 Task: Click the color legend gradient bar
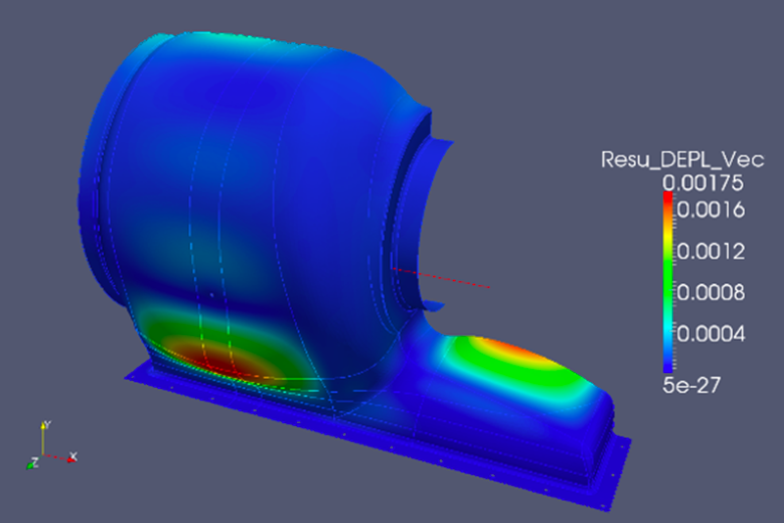coord(668,282)
